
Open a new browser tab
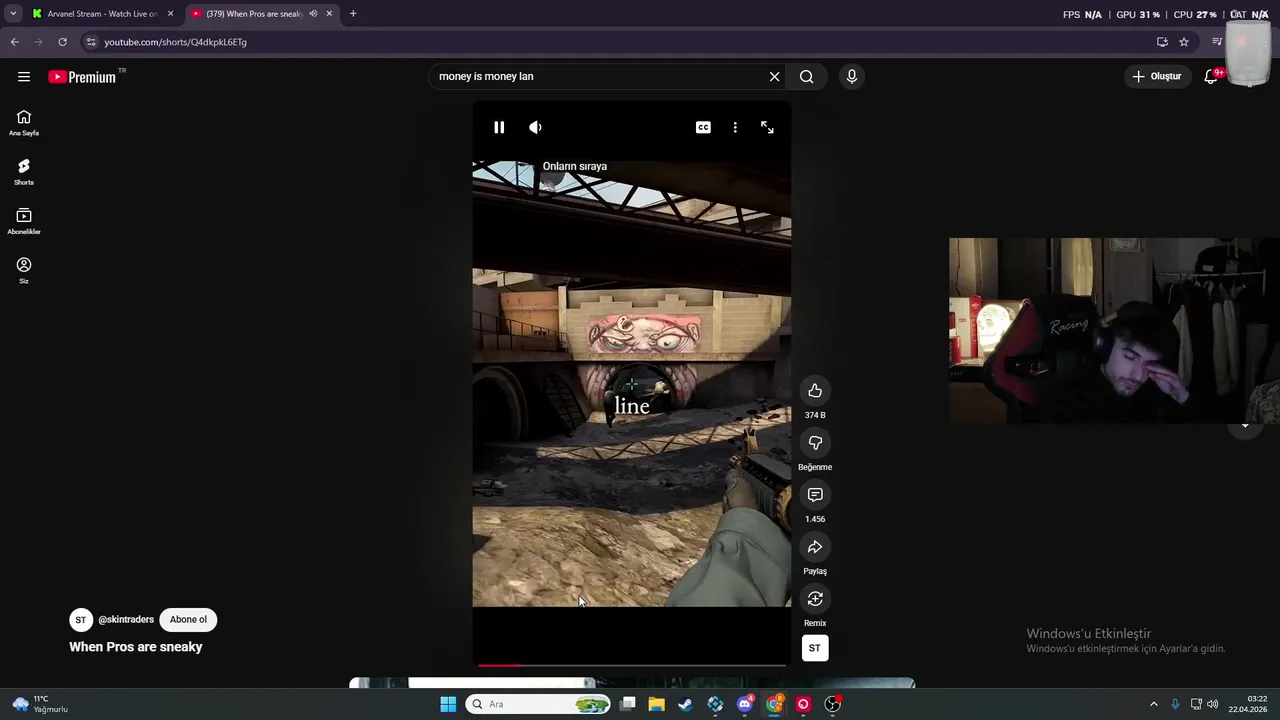[x=353, y=14]
